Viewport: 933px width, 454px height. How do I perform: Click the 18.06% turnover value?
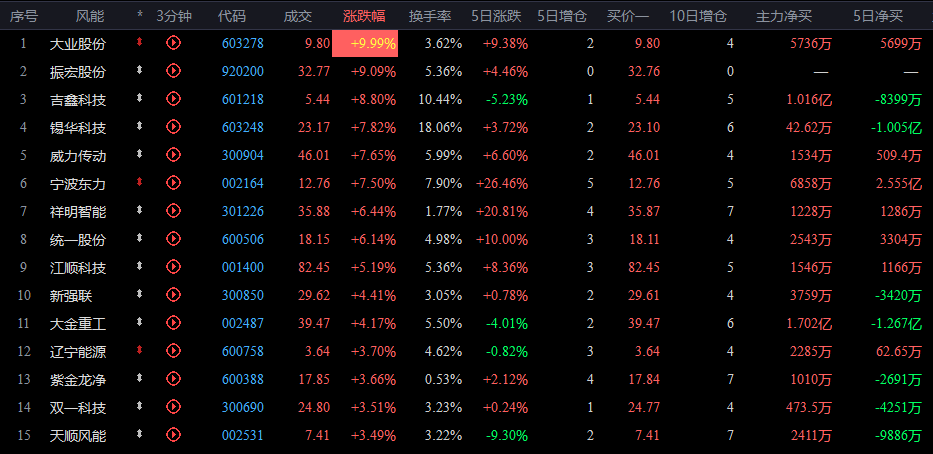pyautogui.click(x=440, y=127)
